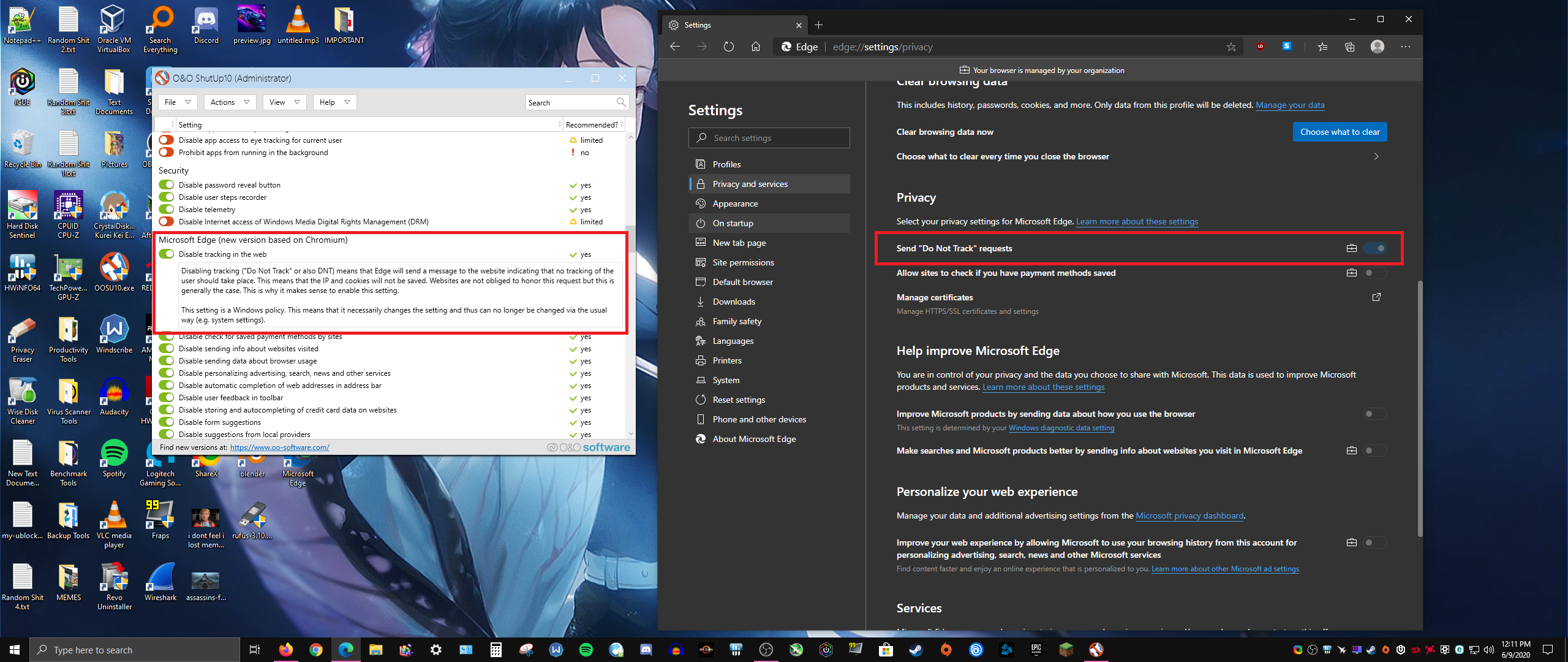Click the Edge home button icon
The image size is (1568, 662).
click(755, 47)
